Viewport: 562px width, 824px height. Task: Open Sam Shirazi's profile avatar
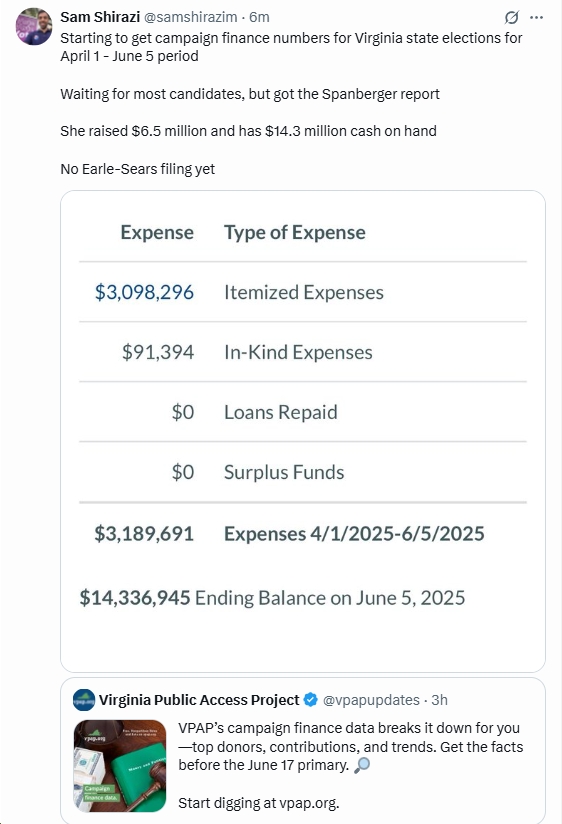coord(34,26)
